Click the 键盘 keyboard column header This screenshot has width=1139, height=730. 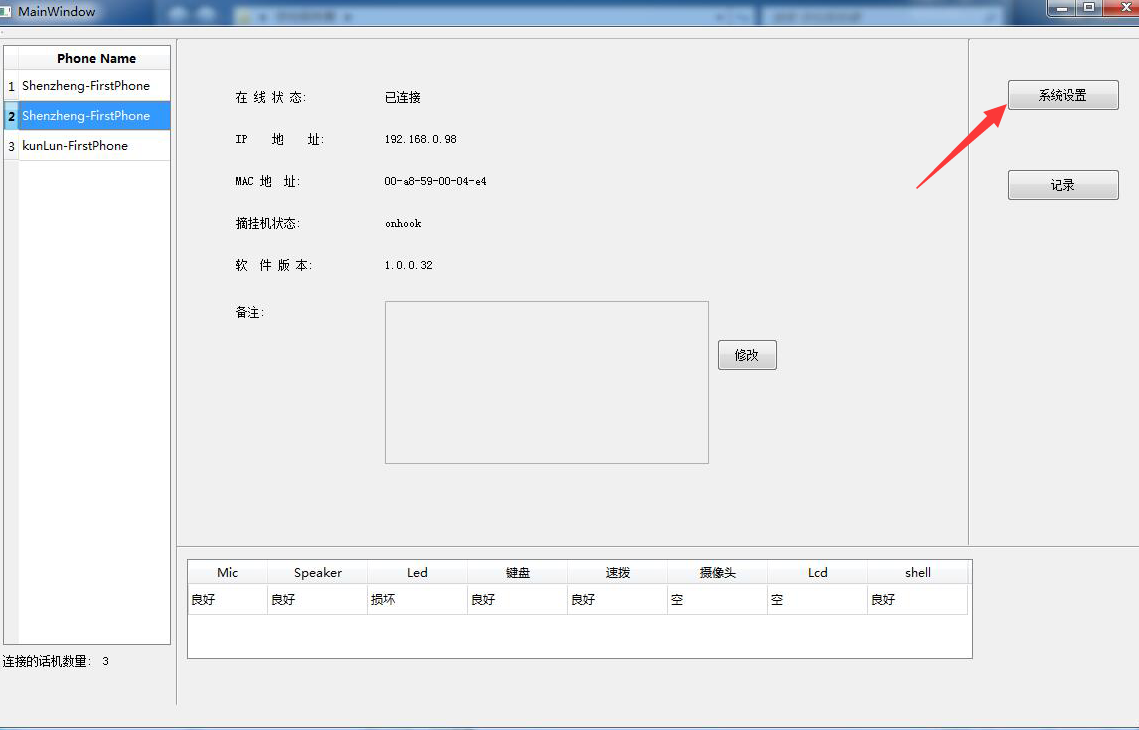[517, 573]
